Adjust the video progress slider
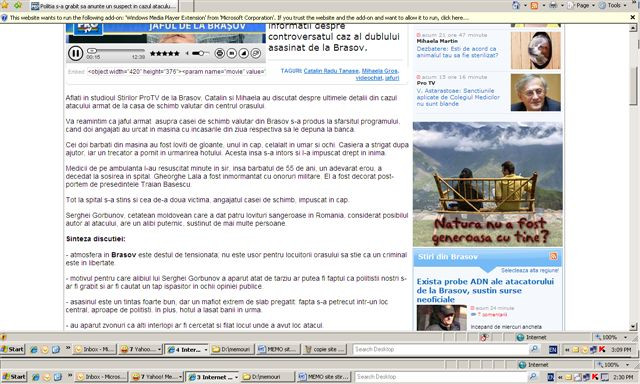 [116, 51]
